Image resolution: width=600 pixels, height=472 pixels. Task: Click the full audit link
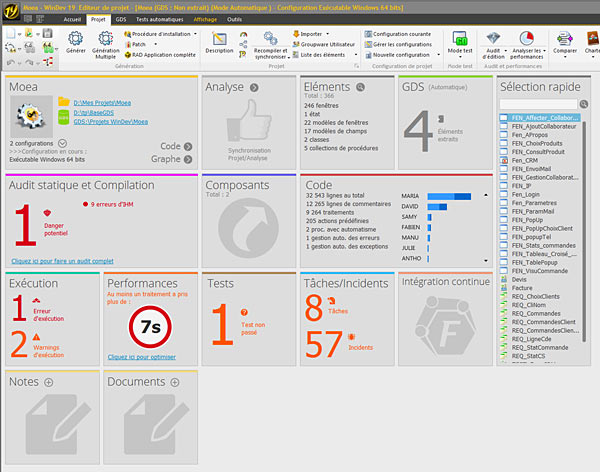[62, 260]
